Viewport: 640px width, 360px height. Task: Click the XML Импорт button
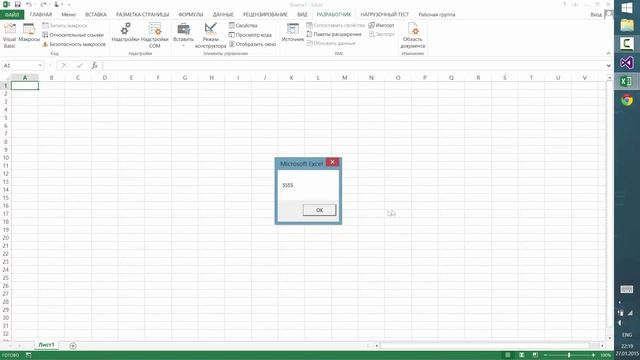[x=382, y=25]
